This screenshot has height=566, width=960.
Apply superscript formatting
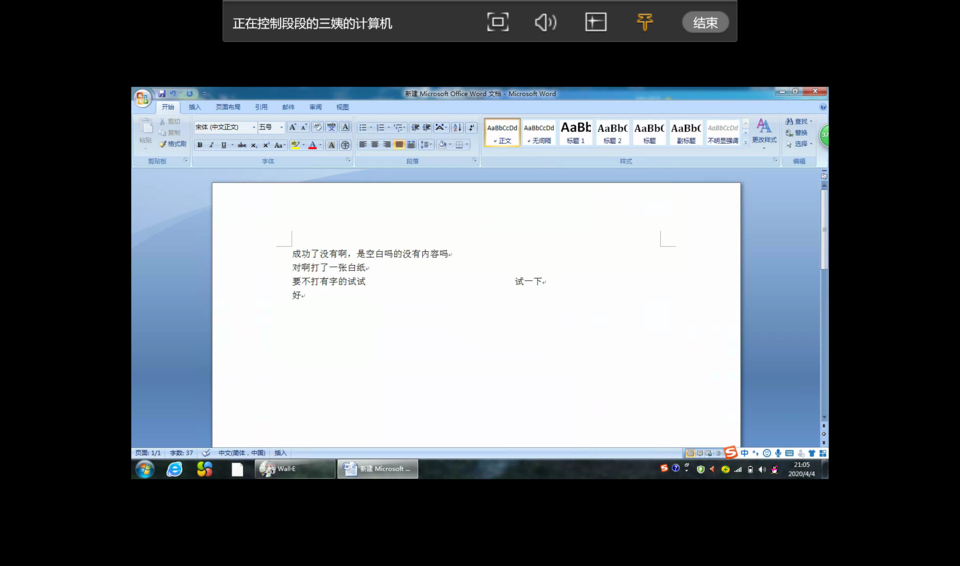tap(266, 145)
